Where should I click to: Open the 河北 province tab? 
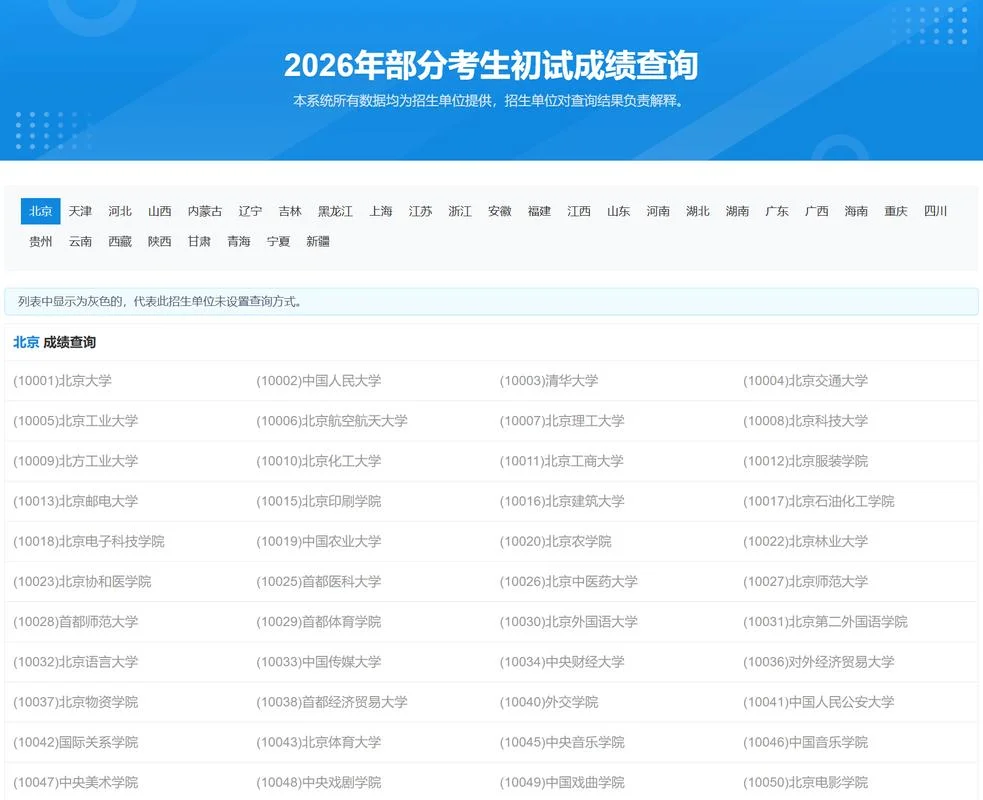[x=120, y=211]
